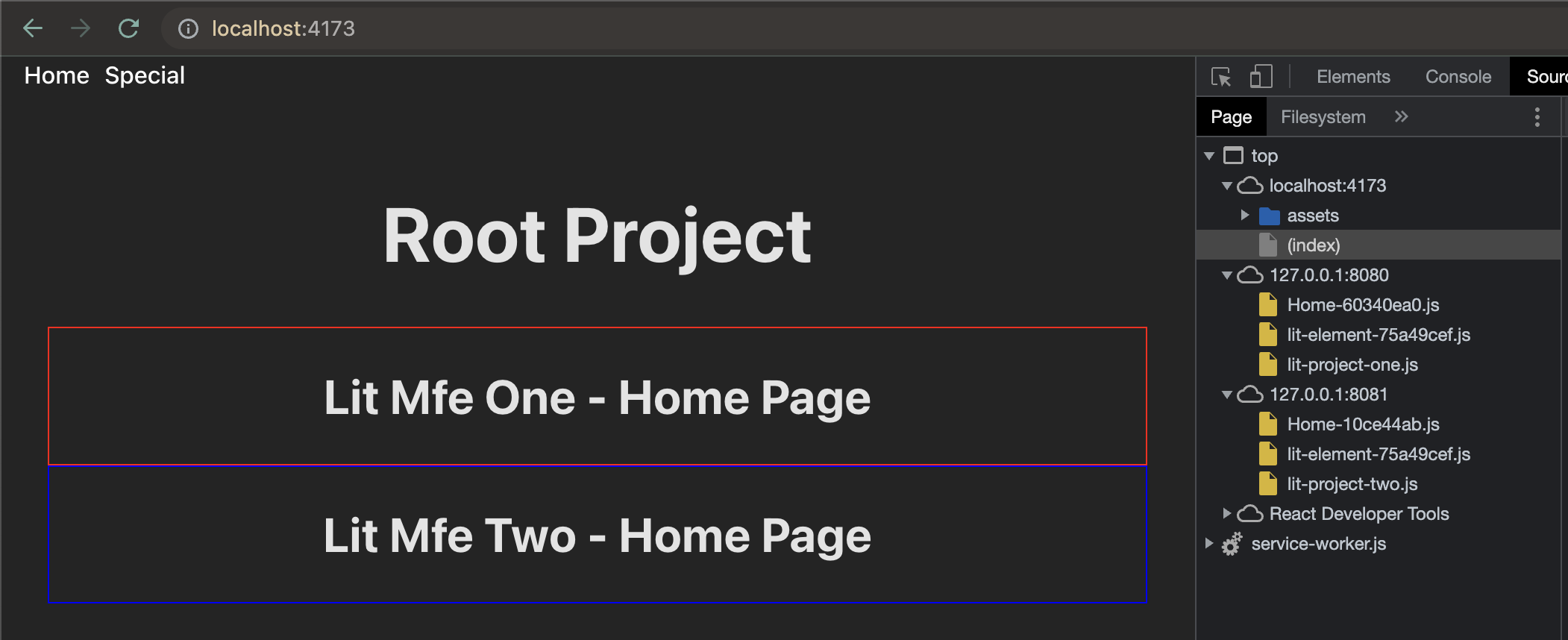
Task: Switch to the Console tab
Action: tap(1458, 76)
